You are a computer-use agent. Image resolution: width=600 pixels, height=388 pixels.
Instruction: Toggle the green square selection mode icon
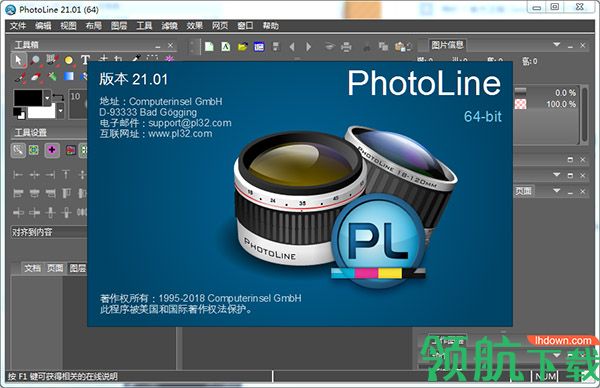34,150
